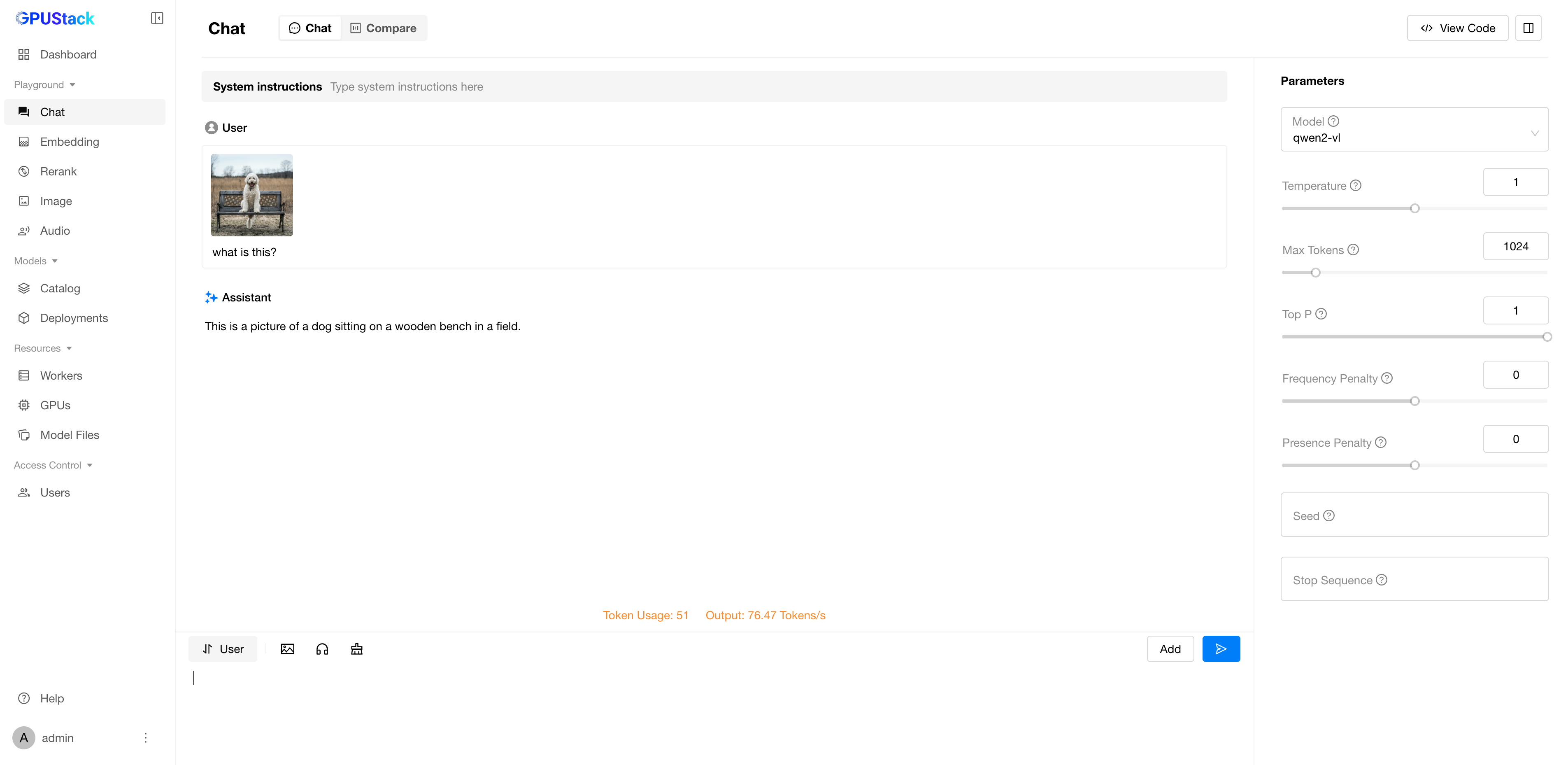
Task: Collapse the left sidebar panel icon
Action: pos(157,18)
